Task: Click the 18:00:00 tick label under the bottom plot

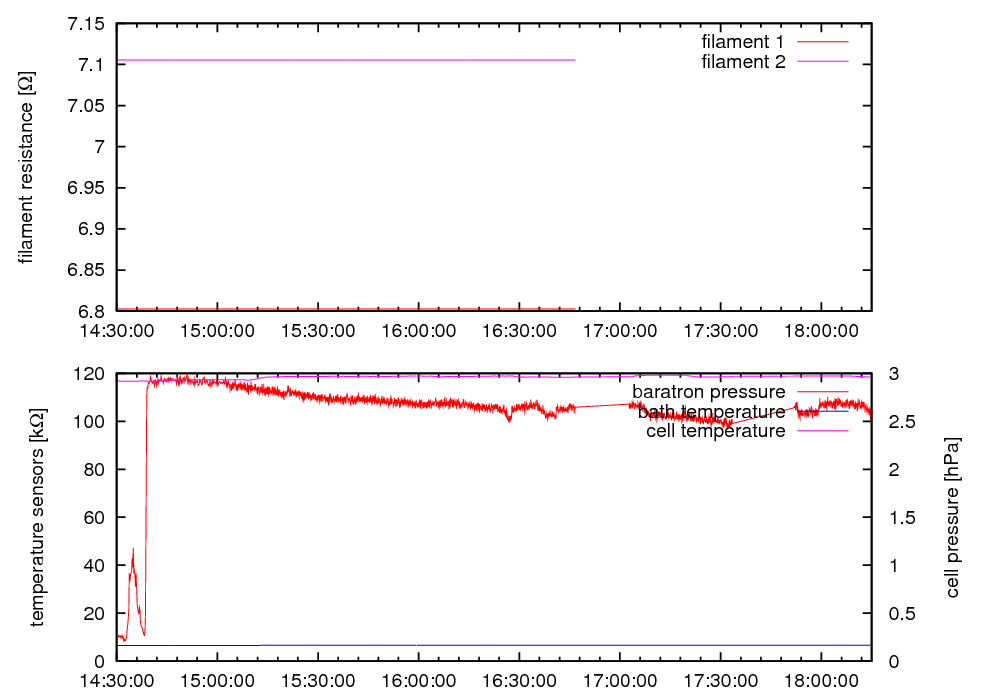Action: point(821,681)
